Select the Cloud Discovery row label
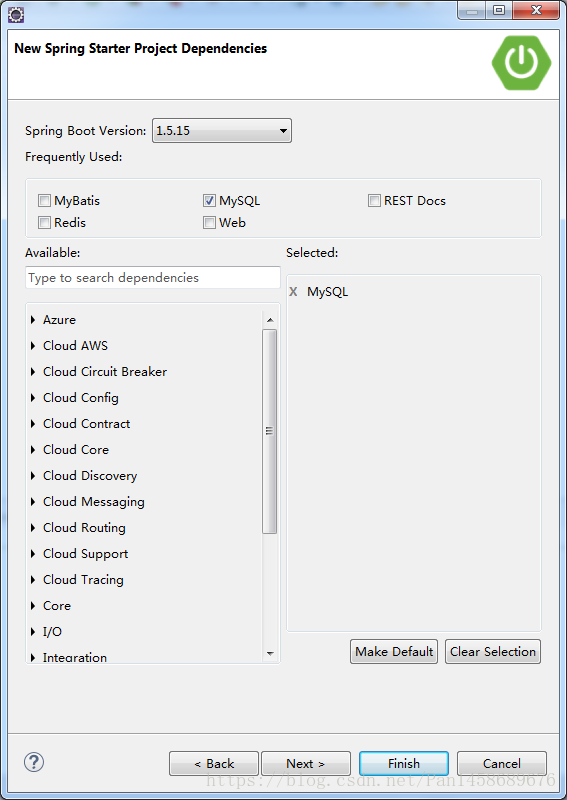The width and height of the screenshot is (567, 800). click(x=90, y=476)
